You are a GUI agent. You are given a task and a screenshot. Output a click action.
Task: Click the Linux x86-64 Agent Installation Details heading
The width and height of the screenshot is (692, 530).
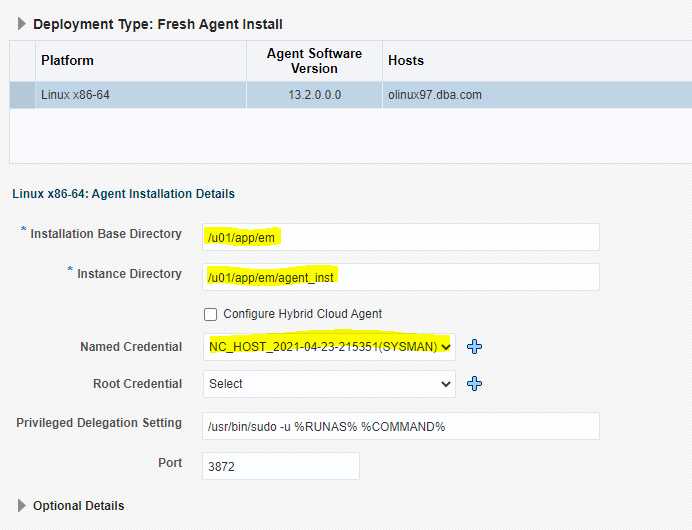click(x=124, y=194)
